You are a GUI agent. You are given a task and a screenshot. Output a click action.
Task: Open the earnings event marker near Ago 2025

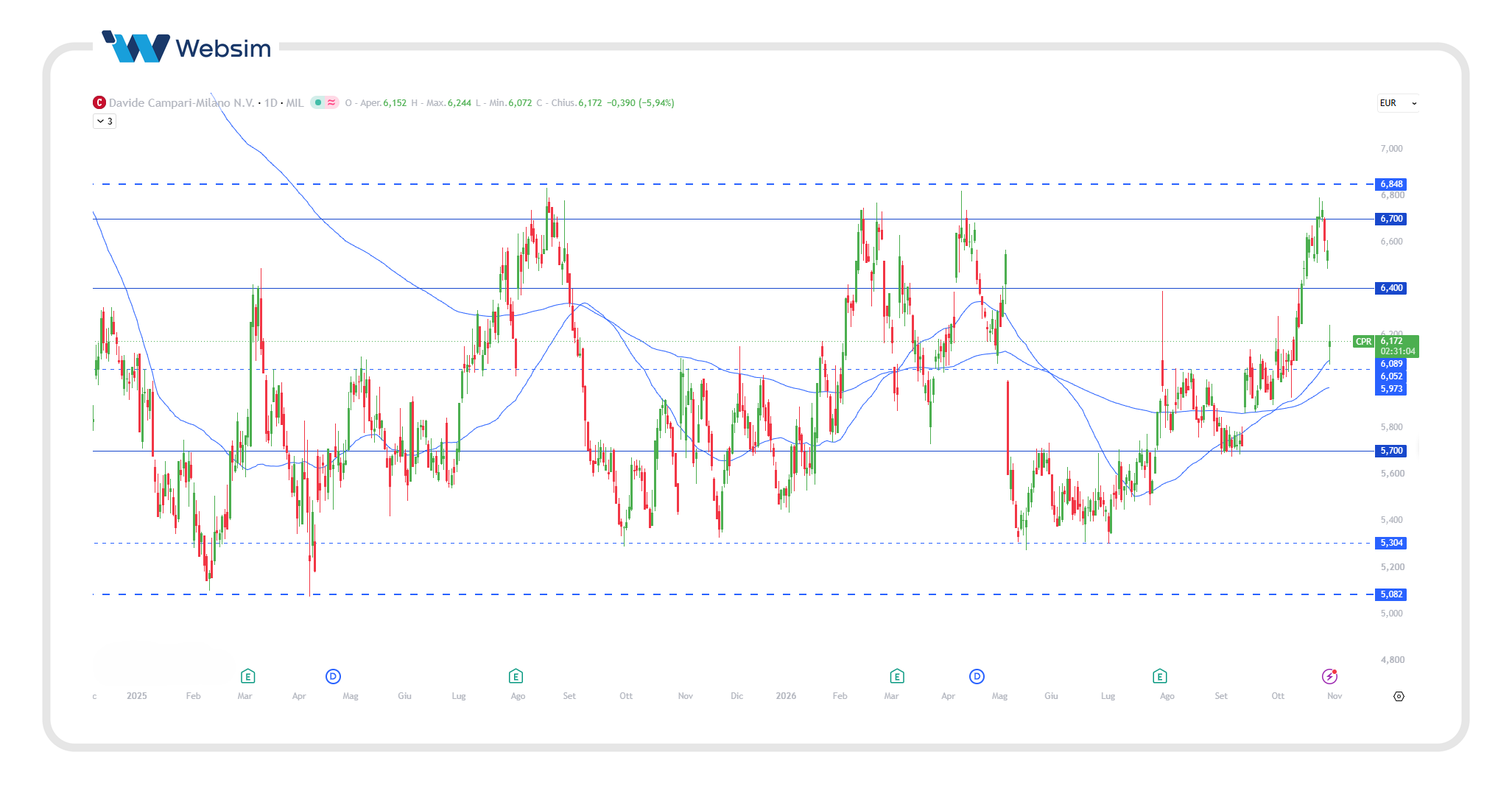coord(516,676)
